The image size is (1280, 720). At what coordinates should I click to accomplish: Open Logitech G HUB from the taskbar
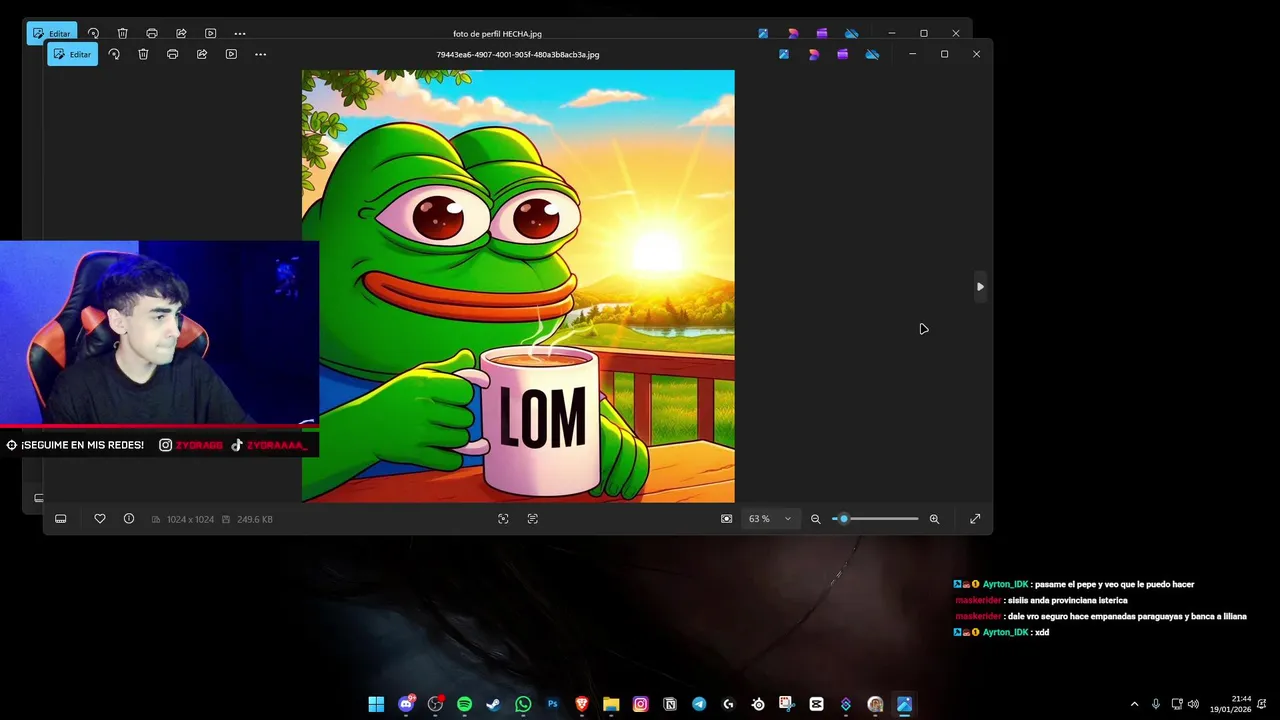pos(728,704)
